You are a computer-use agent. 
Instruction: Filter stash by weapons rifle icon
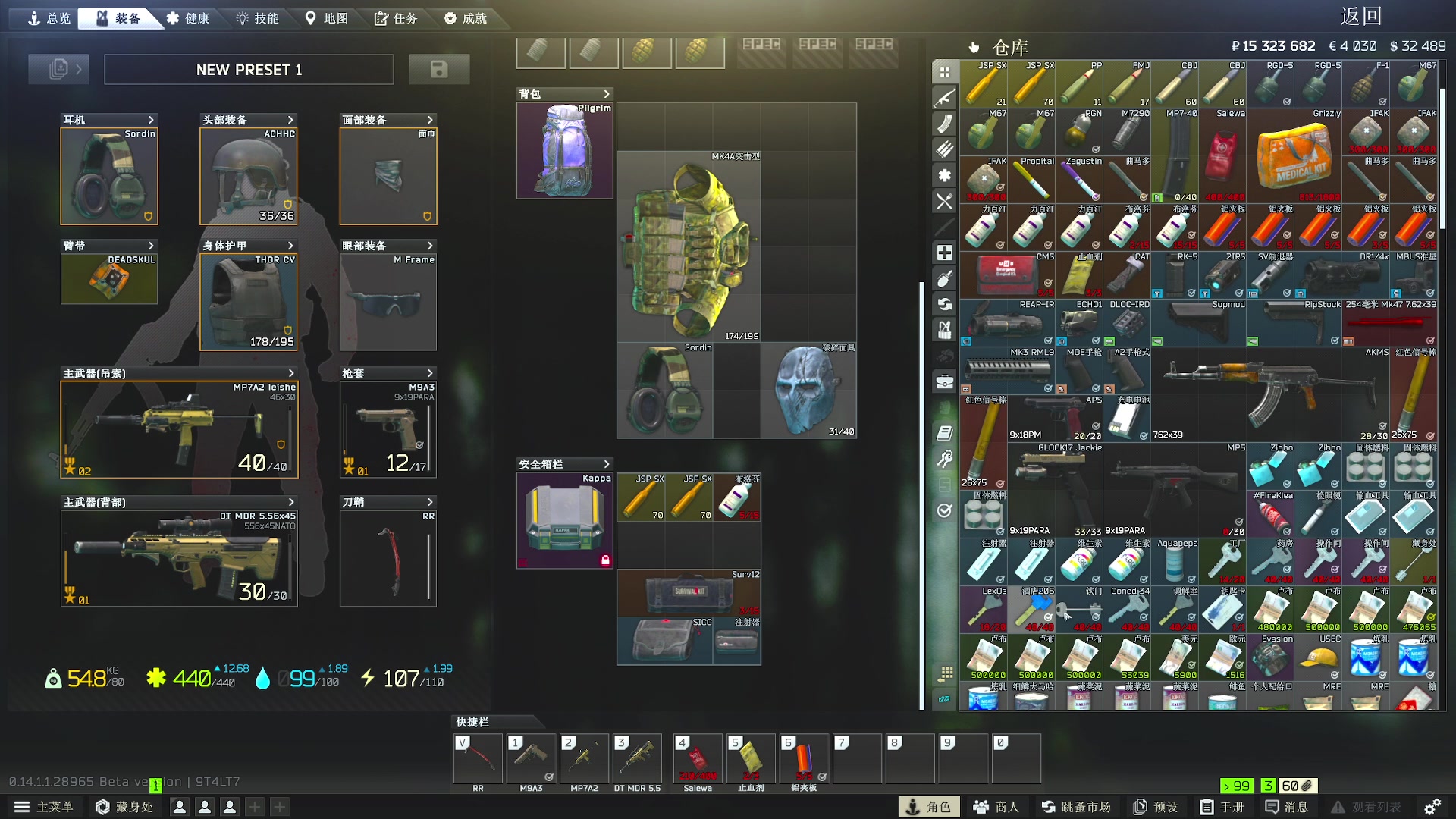coord(944,98)
